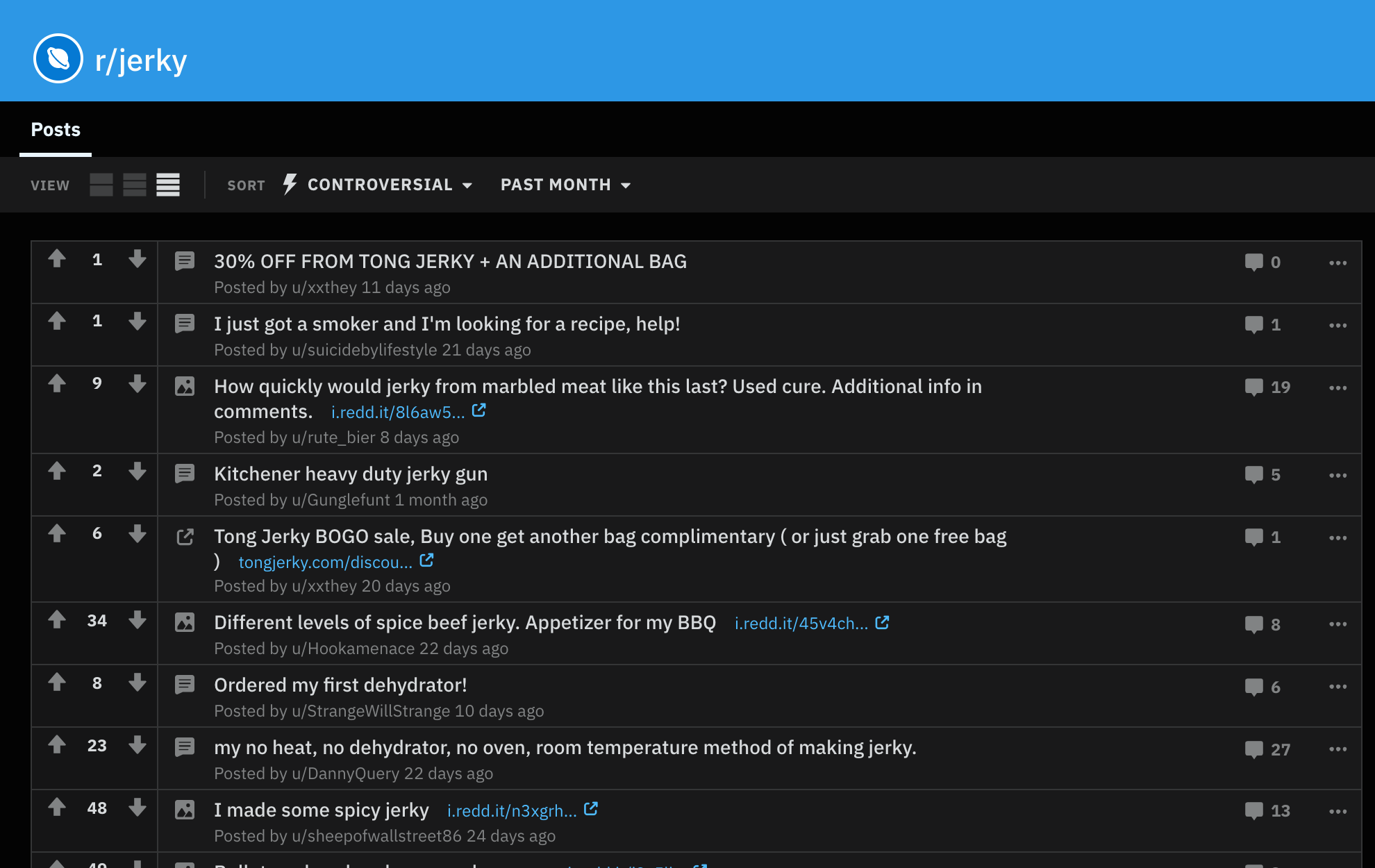1375x868 pixels.
Task: Expand the CONTROVERSIAL sort dropdown
Action: [391, 185]
